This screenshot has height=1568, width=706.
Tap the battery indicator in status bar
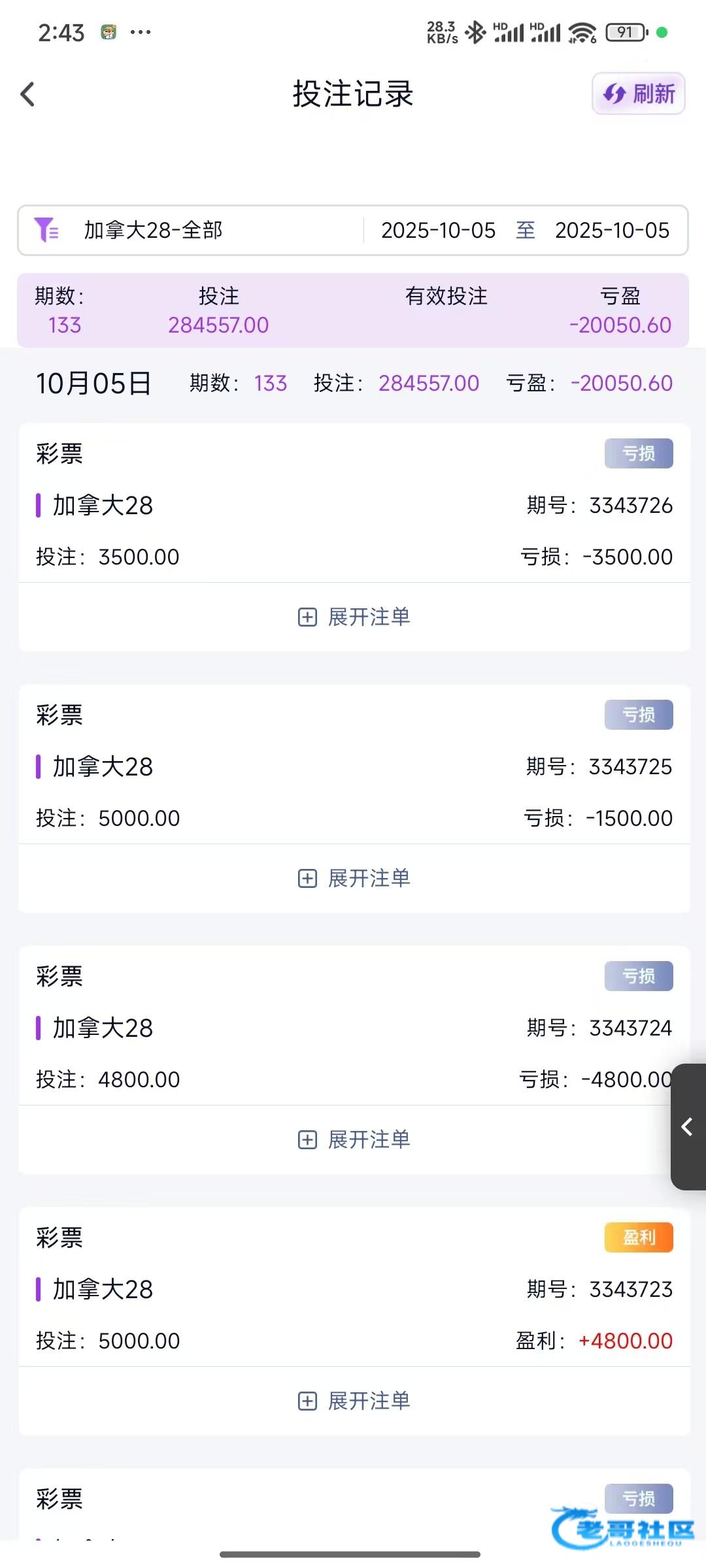(x=626, y=32)
